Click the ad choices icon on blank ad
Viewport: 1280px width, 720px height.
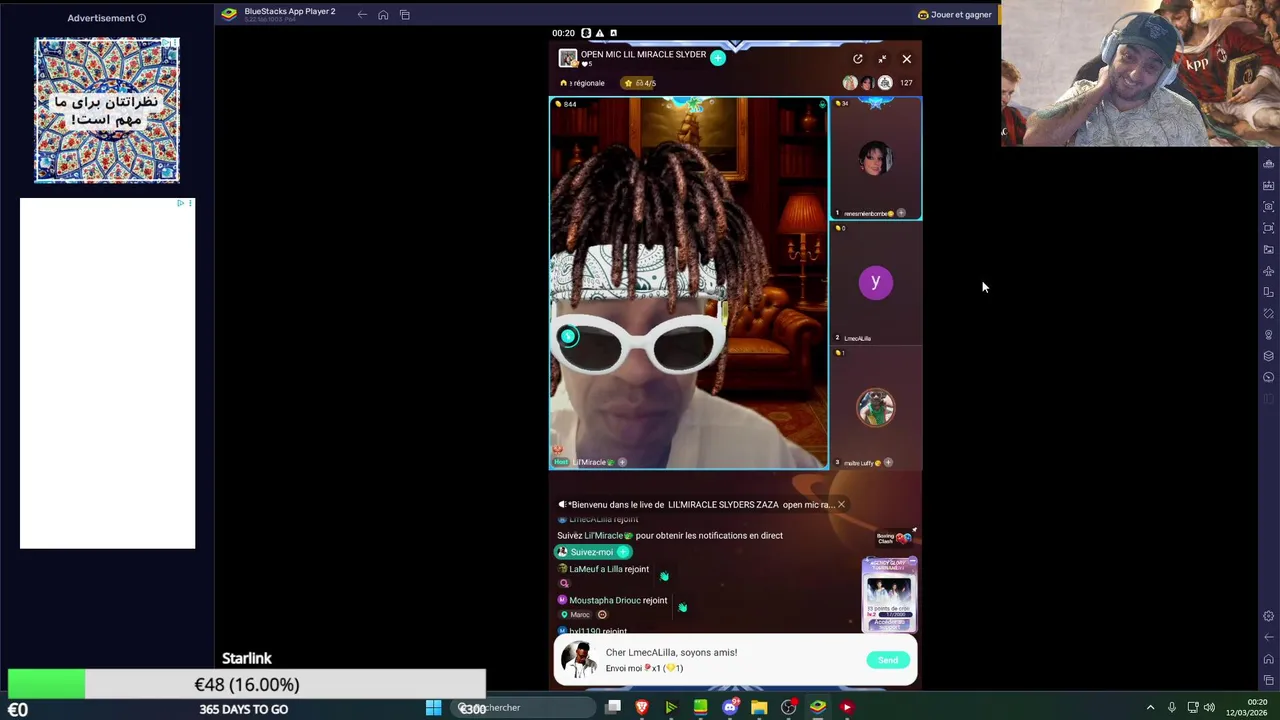pyautogui.click(x=180, y=204)
